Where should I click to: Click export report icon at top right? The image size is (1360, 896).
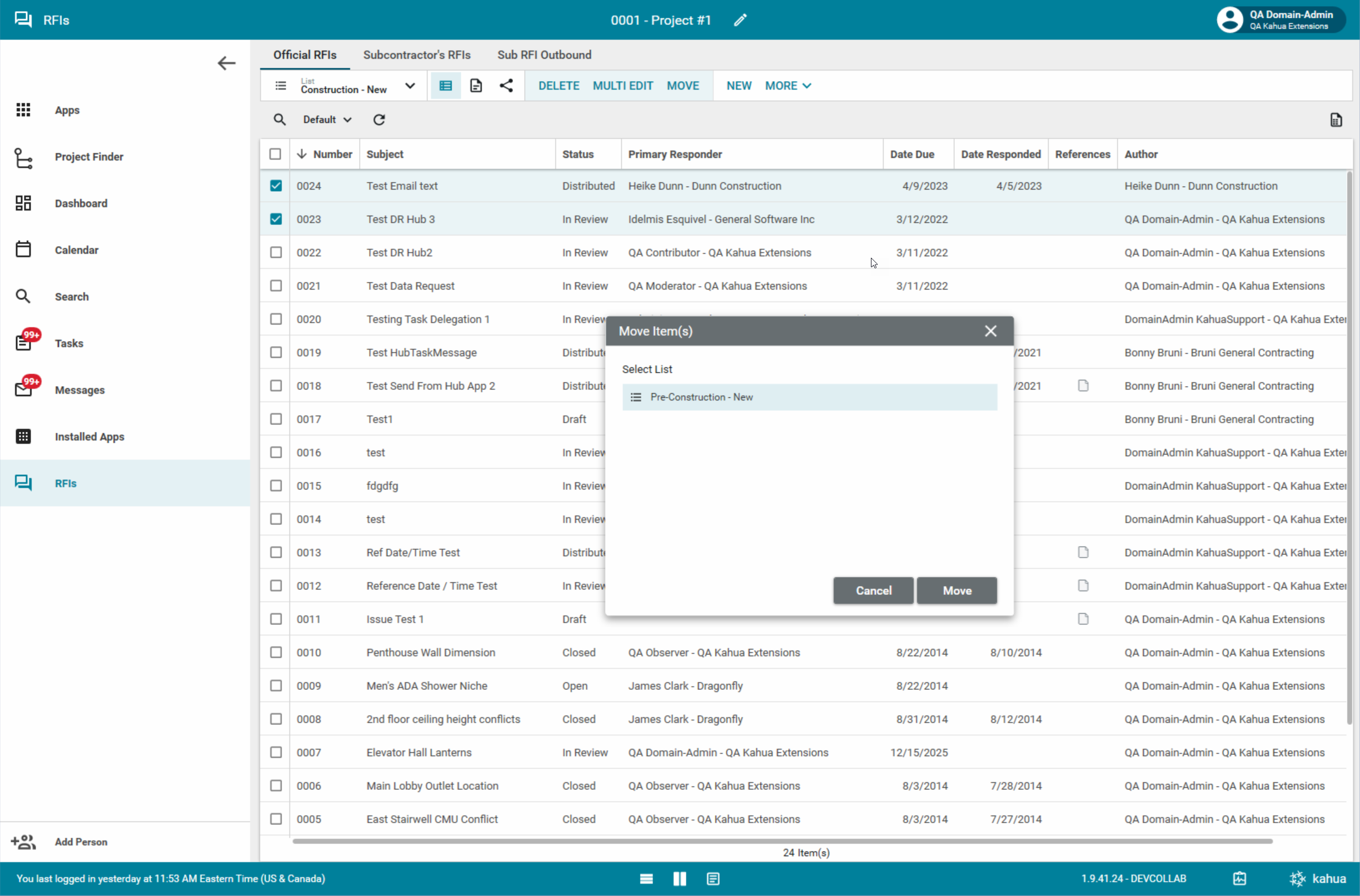1336,120
